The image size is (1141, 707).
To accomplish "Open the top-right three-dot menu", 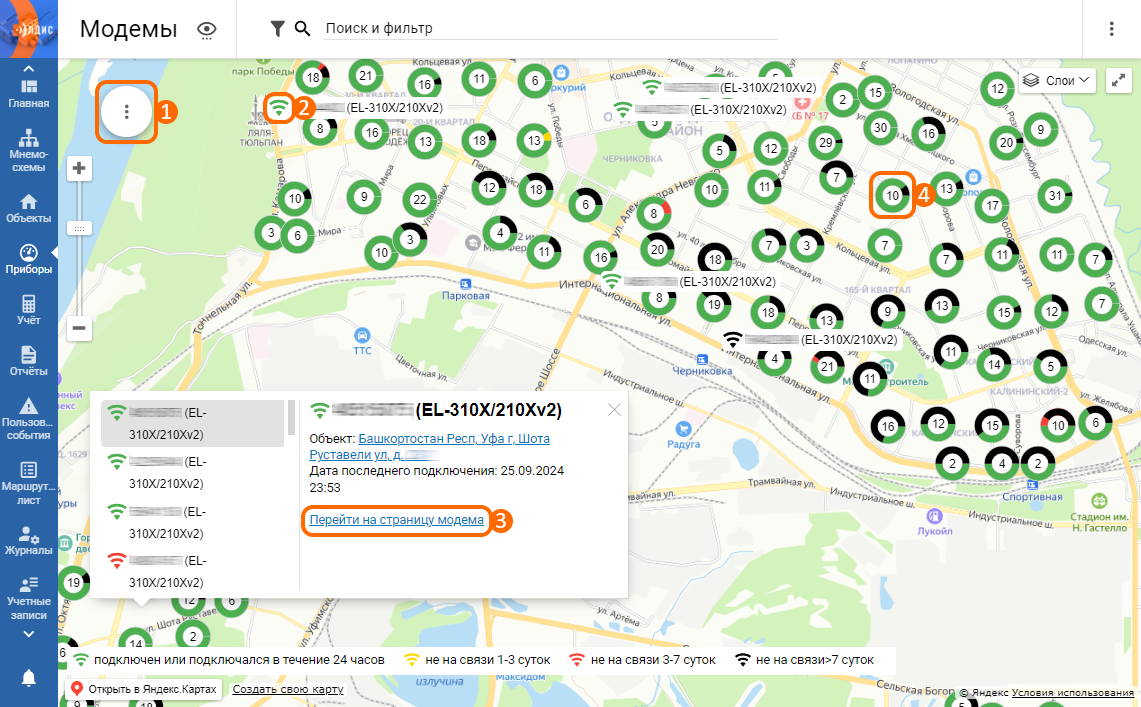I will [1111, 28].
